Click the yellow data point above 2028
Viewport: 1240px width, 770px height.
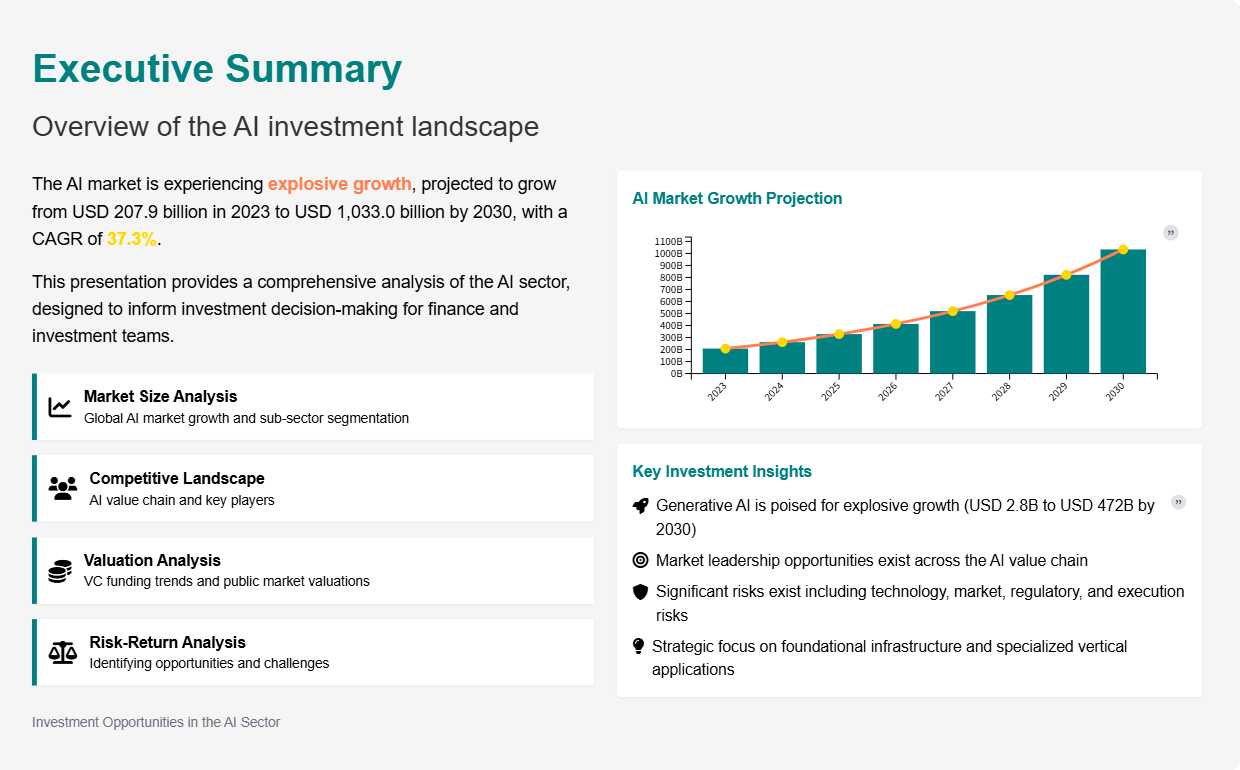click(1009, 295)
